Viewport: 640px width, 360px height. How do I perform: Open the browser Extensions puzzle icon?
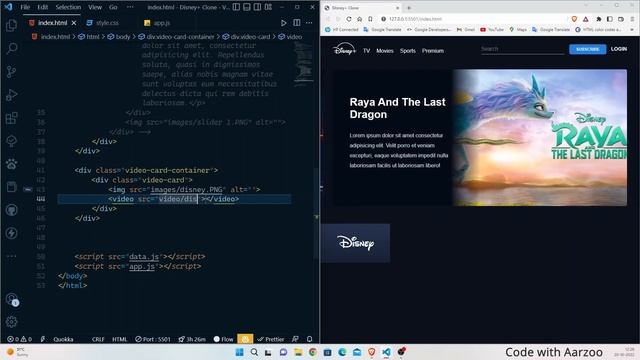coord(598,19)
